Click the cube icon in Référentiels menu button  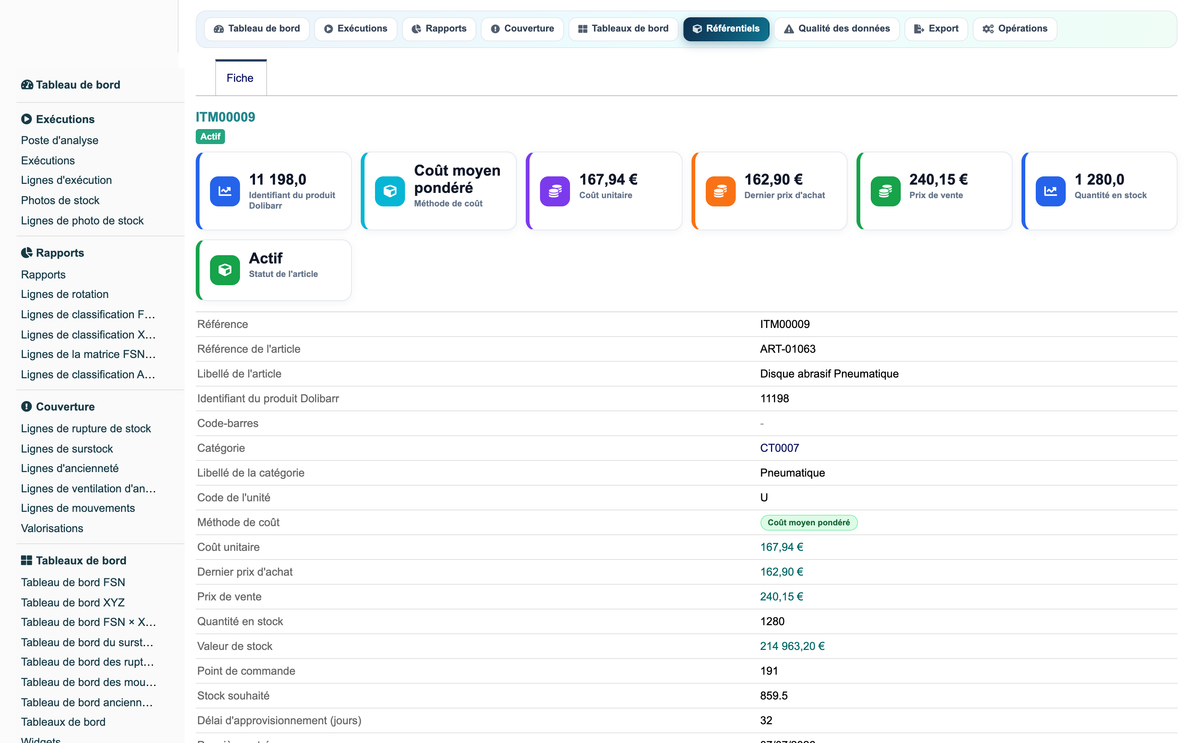(697, 29)
